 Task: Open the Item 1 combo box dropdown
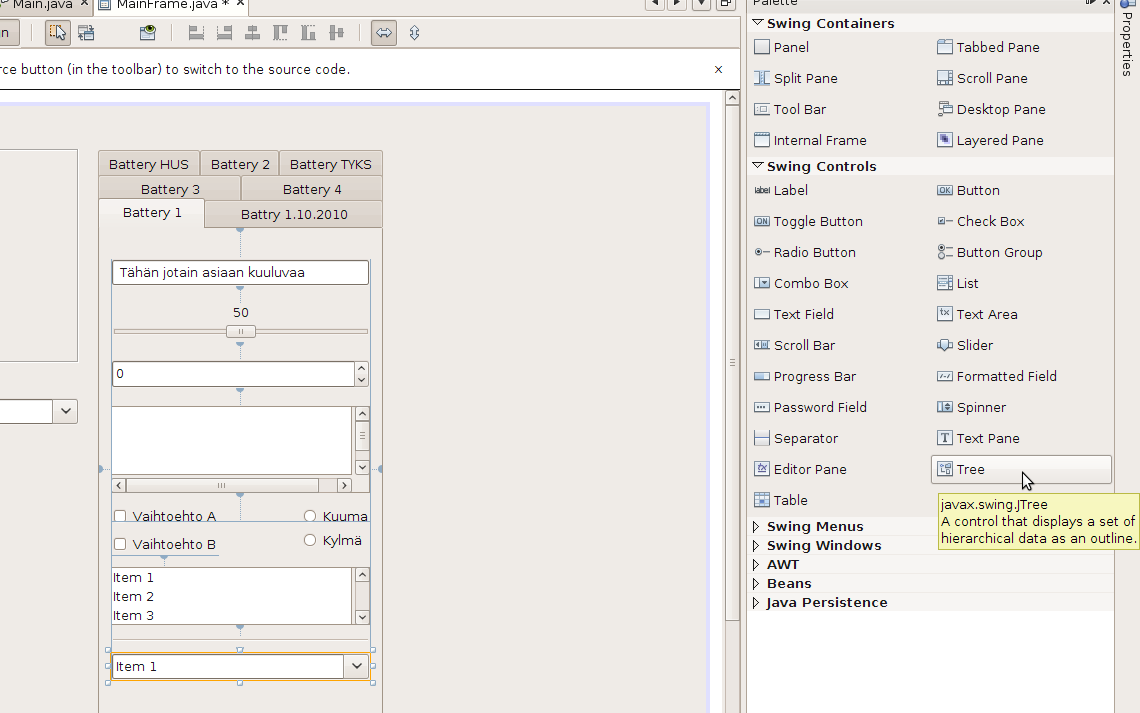coord(356,666)
